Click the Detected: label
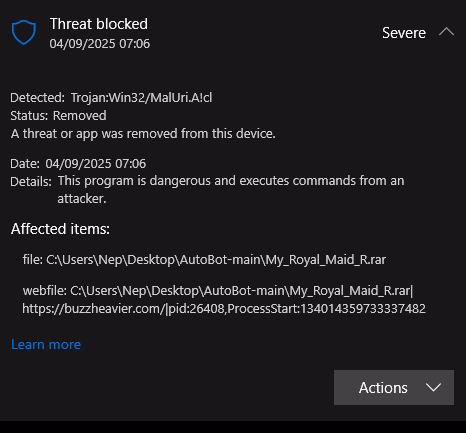 pos(37,98)
